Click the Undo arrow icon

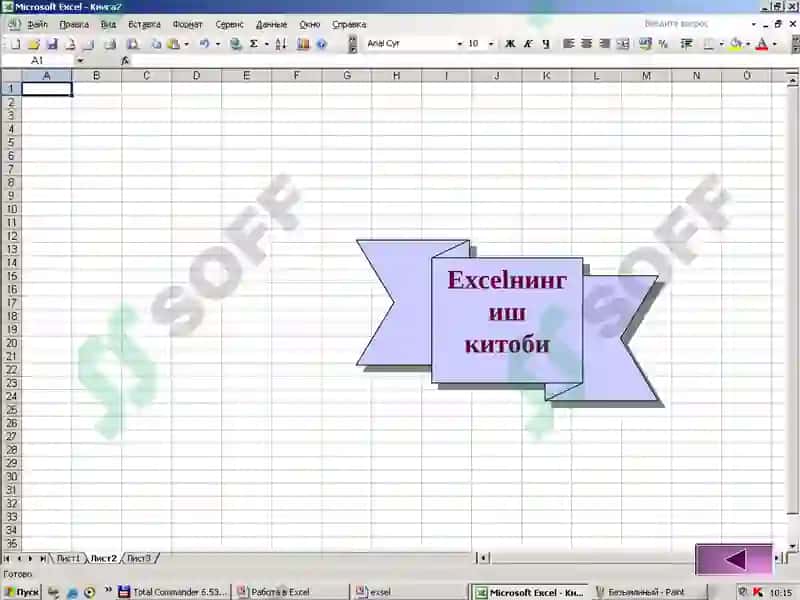tap(205, 44)
